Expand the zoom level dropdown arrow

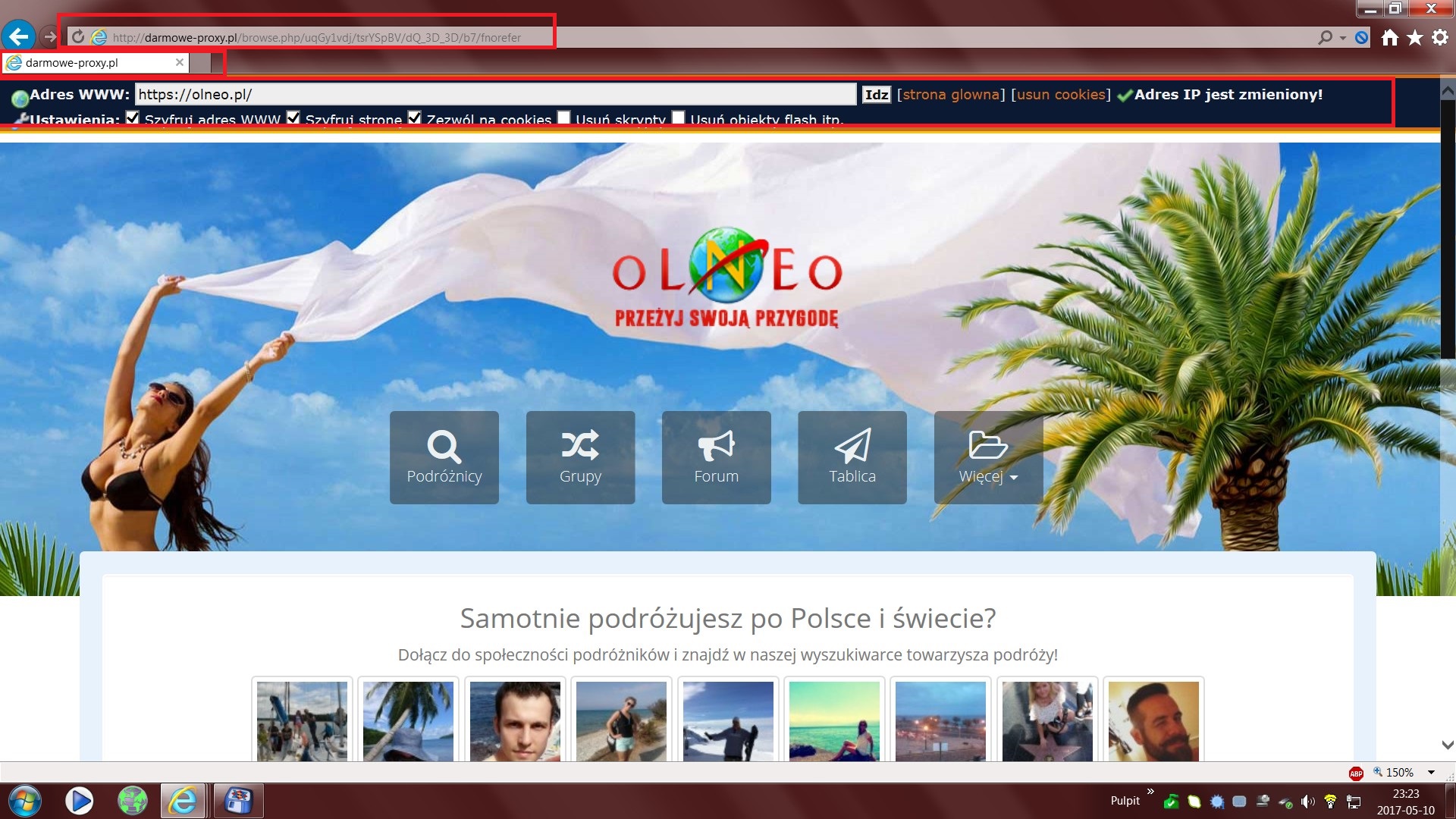click(1431, 773)
